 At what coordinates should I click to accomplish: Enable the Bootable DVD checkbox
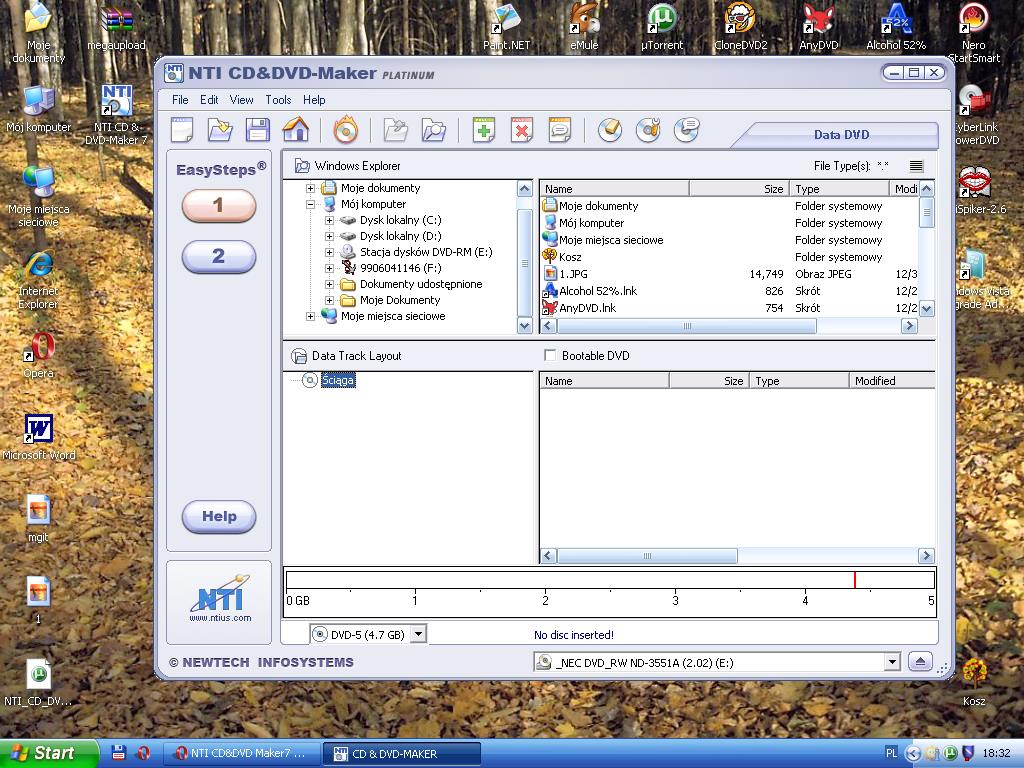click(551, 355)
